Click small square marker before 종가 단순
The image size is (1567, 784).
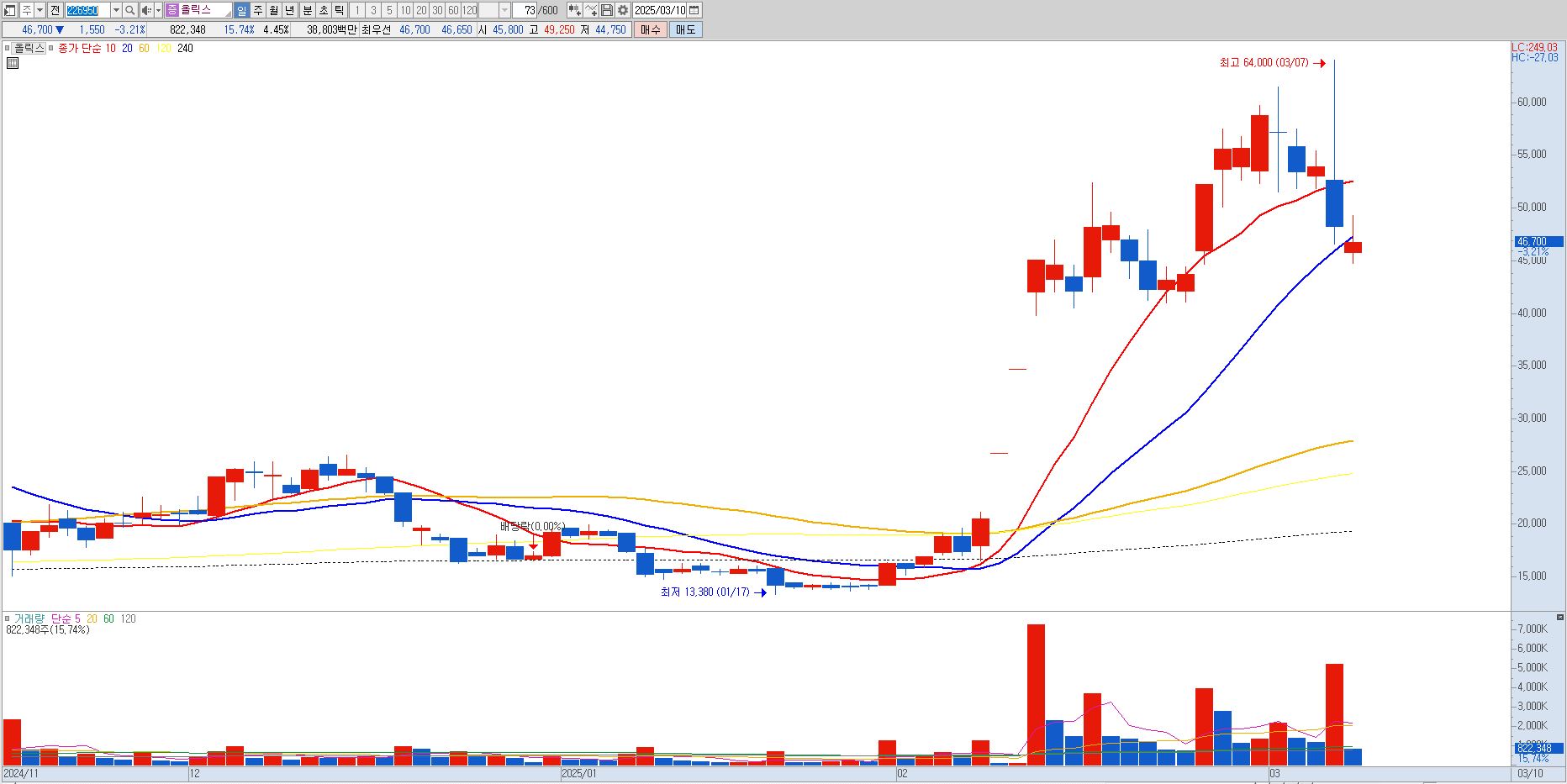(52, 48)
